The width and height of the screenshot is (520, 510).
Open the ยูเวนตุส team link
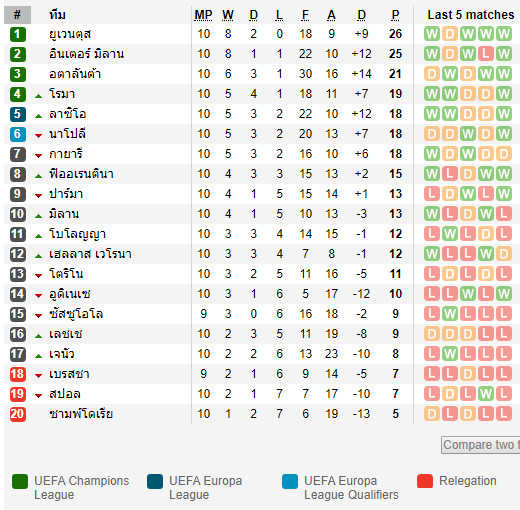70,34
